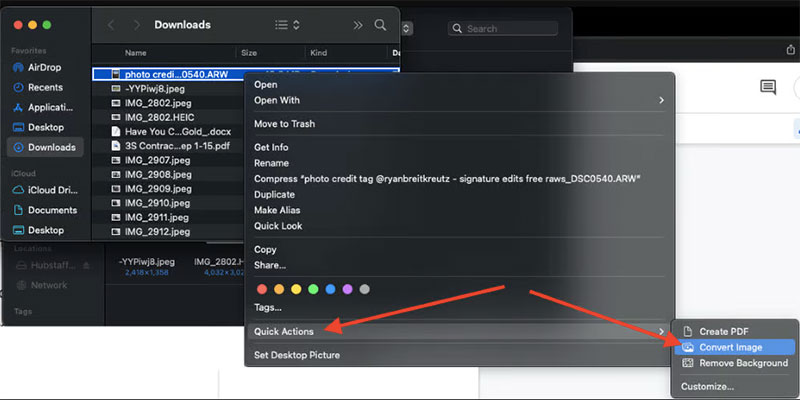Click the comment bubble icon at right

[x=768, y=88]
